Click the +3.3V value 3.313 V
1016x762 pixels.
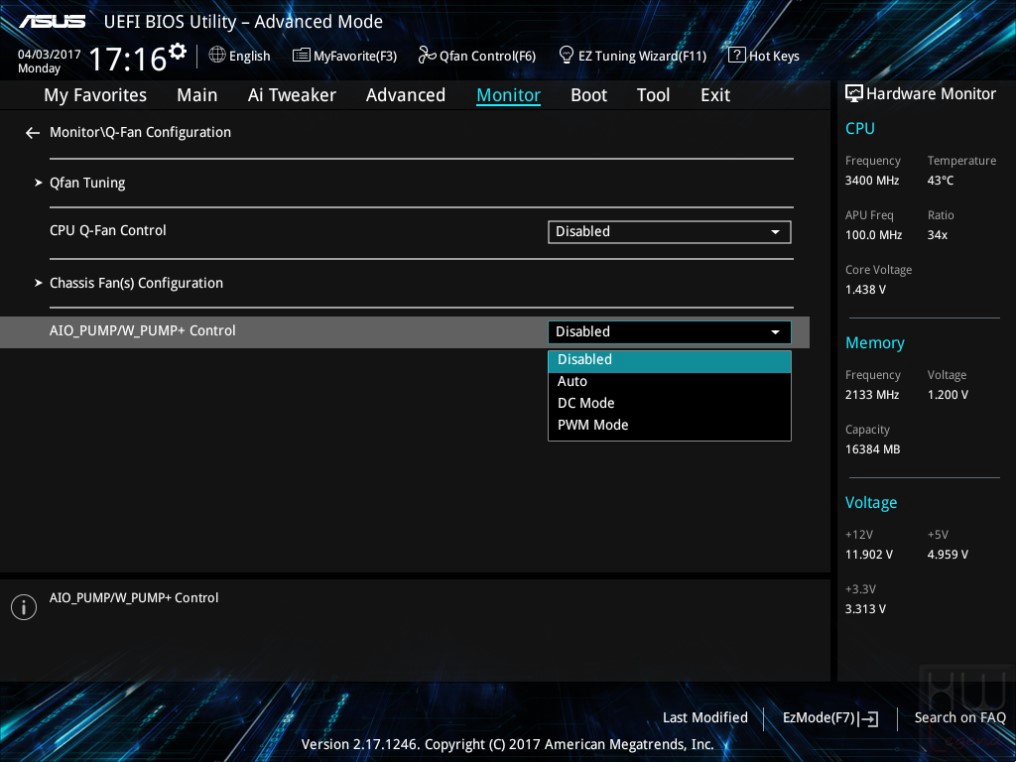866,609
